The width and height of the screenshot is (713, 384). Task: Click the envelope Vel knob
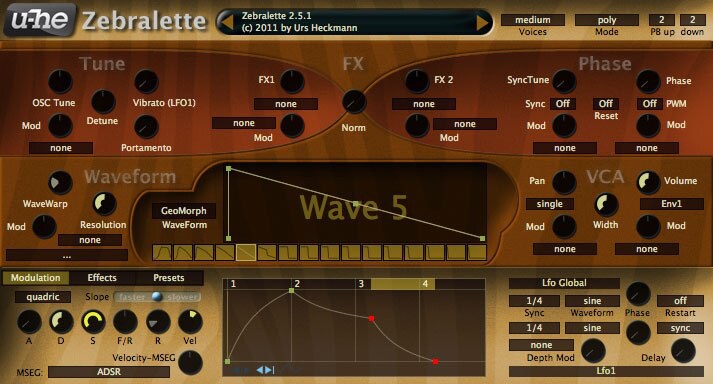click(190, 322)
